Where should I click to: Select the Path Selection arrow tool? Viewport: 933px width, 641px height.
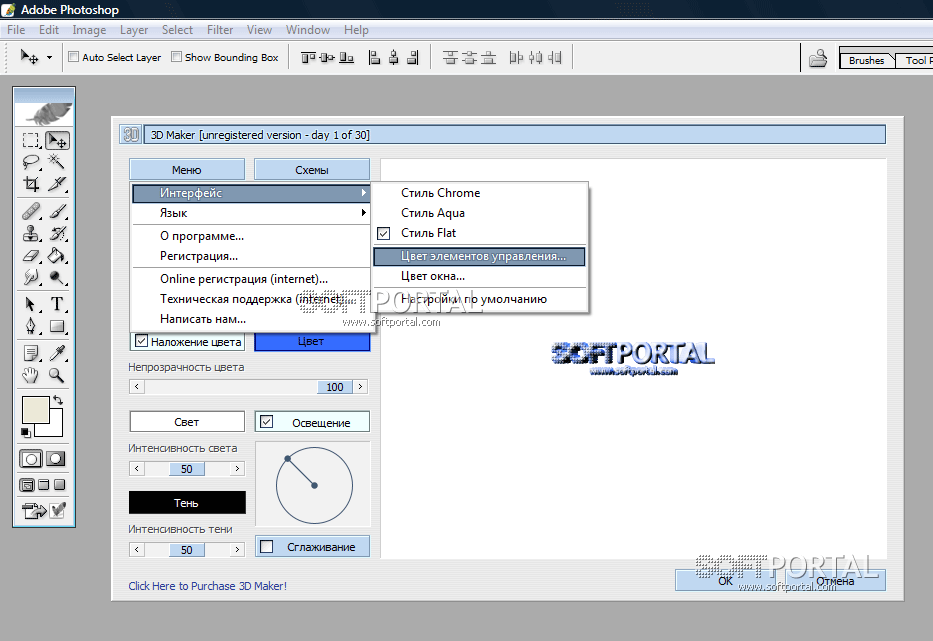(31, 304)
